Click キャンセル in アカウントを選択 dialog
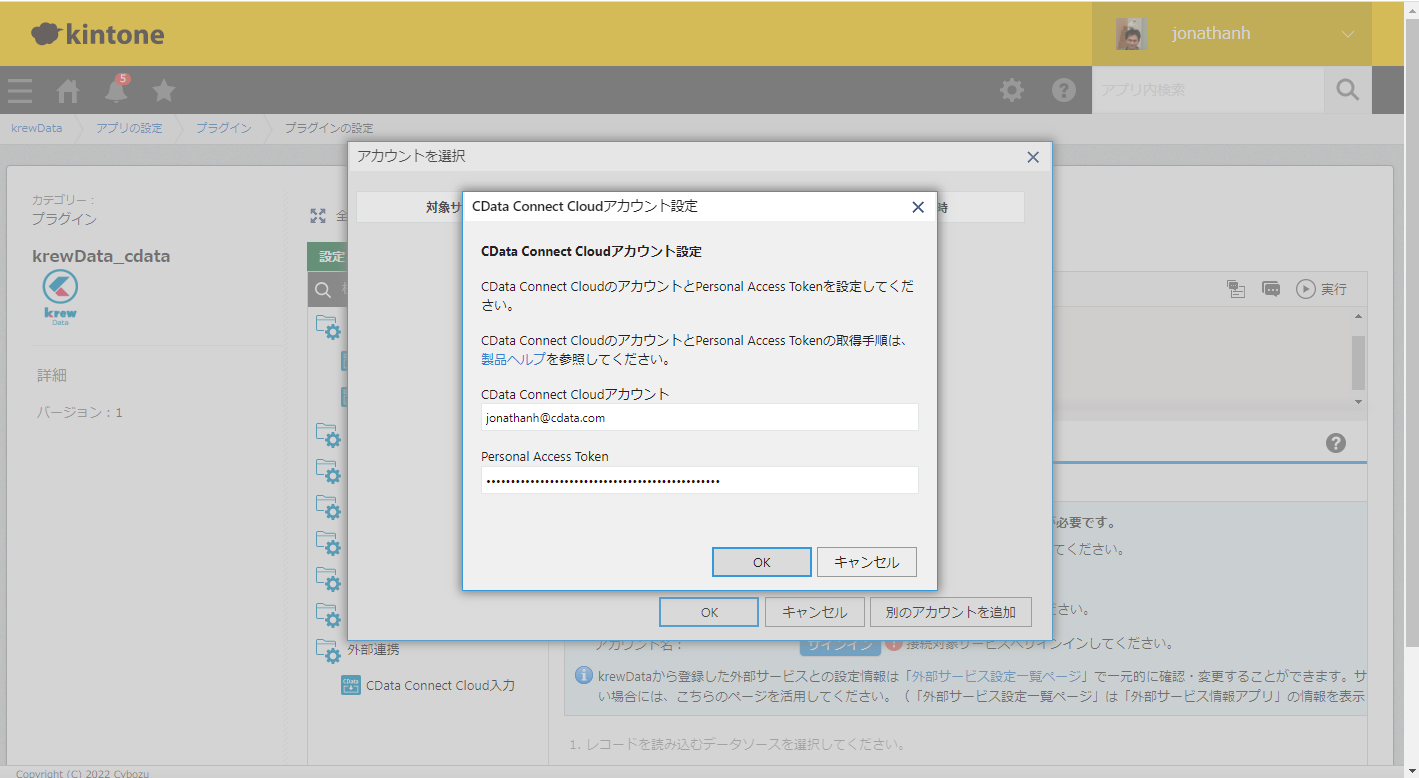 point(814,612)
